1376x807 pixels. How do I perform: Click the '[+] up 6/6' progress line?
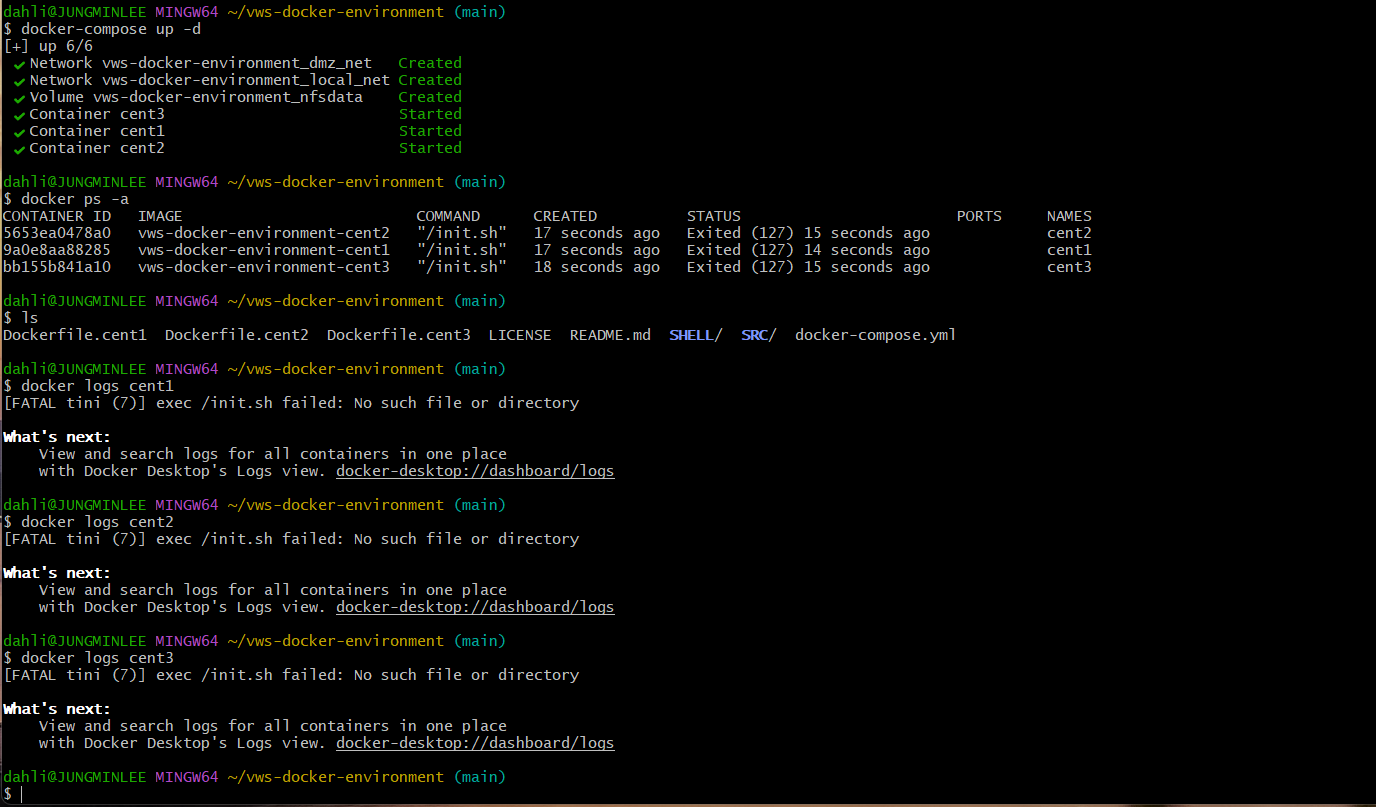click(48, 46)
